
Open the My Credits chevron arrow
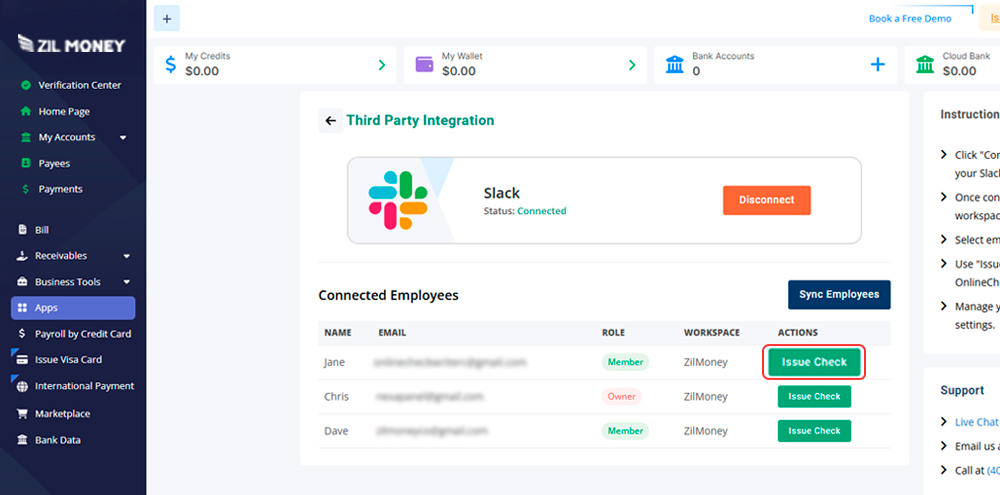click(x=381, y=65)
